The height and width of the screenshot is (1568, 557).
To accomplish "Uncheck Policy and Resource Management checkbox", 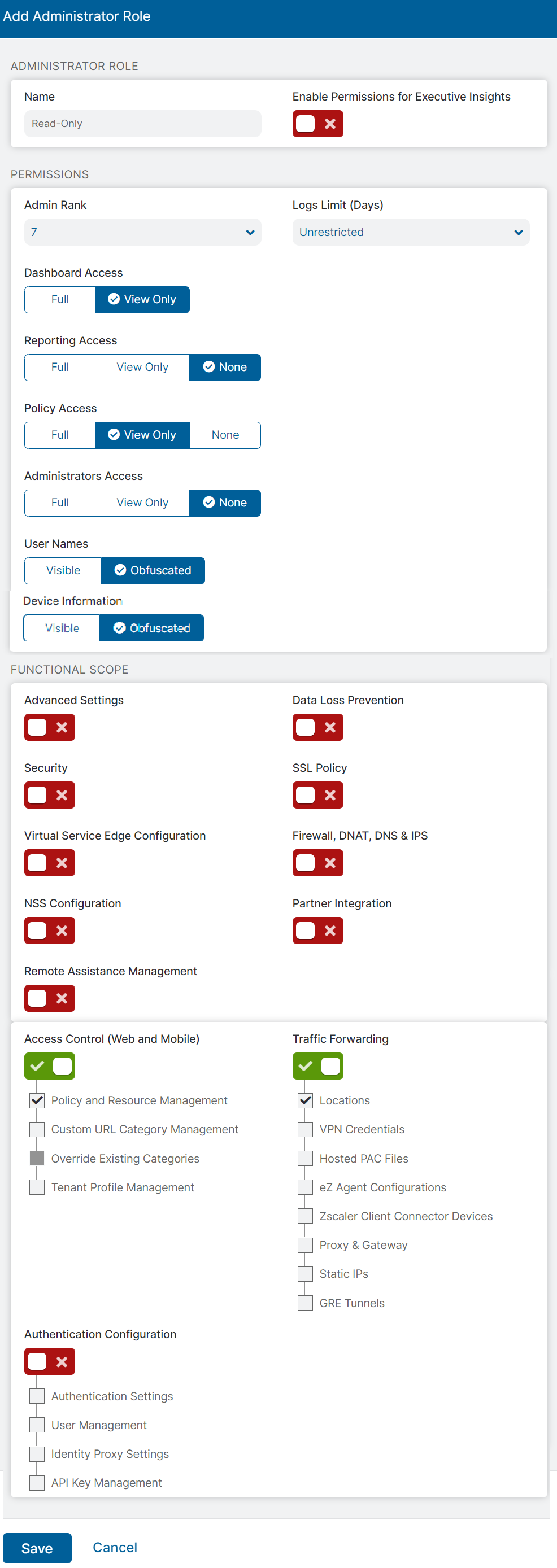I will [37, 1100].
